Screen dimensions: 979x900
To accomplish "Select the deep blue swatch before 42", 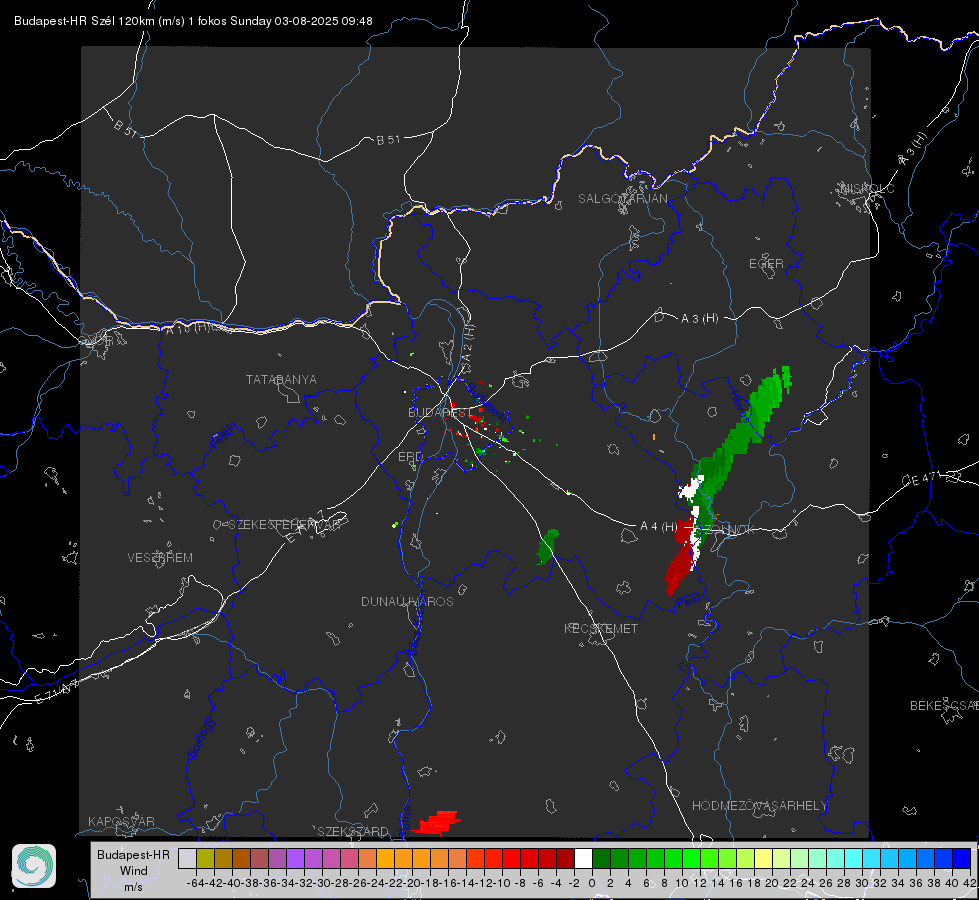I will tap(962, 858).
